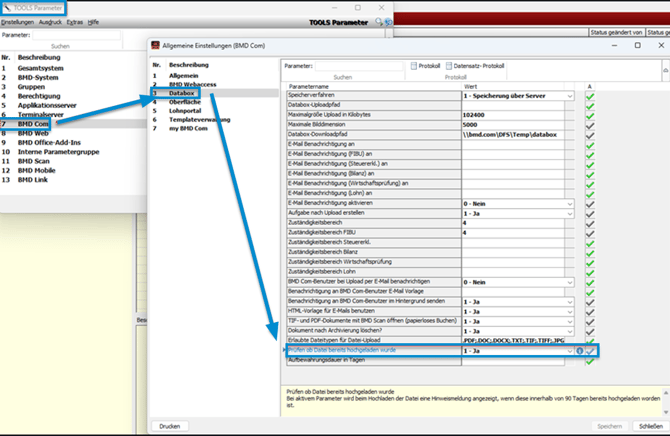The image size is (670, 436).
Task: Open the Hilfe menu
Action: (93, 22)
